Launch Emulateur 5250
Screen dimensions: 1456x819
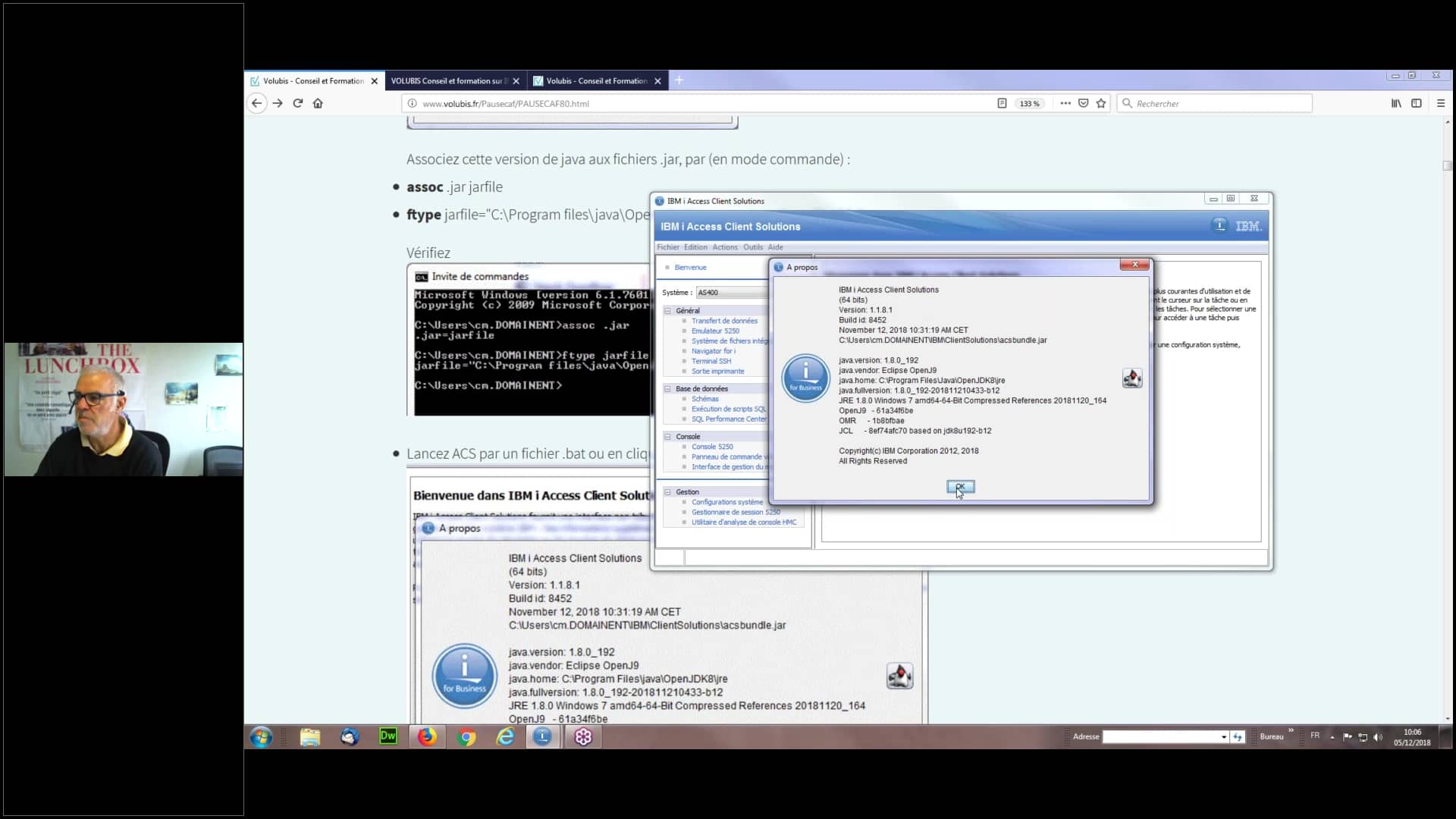click(x=715, y=331)
